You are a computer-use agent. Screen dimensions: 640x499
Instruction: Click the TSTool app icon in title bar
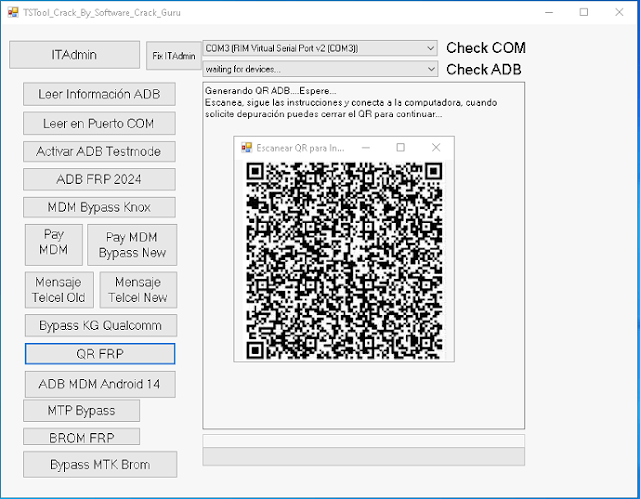[x=13, y=12]
